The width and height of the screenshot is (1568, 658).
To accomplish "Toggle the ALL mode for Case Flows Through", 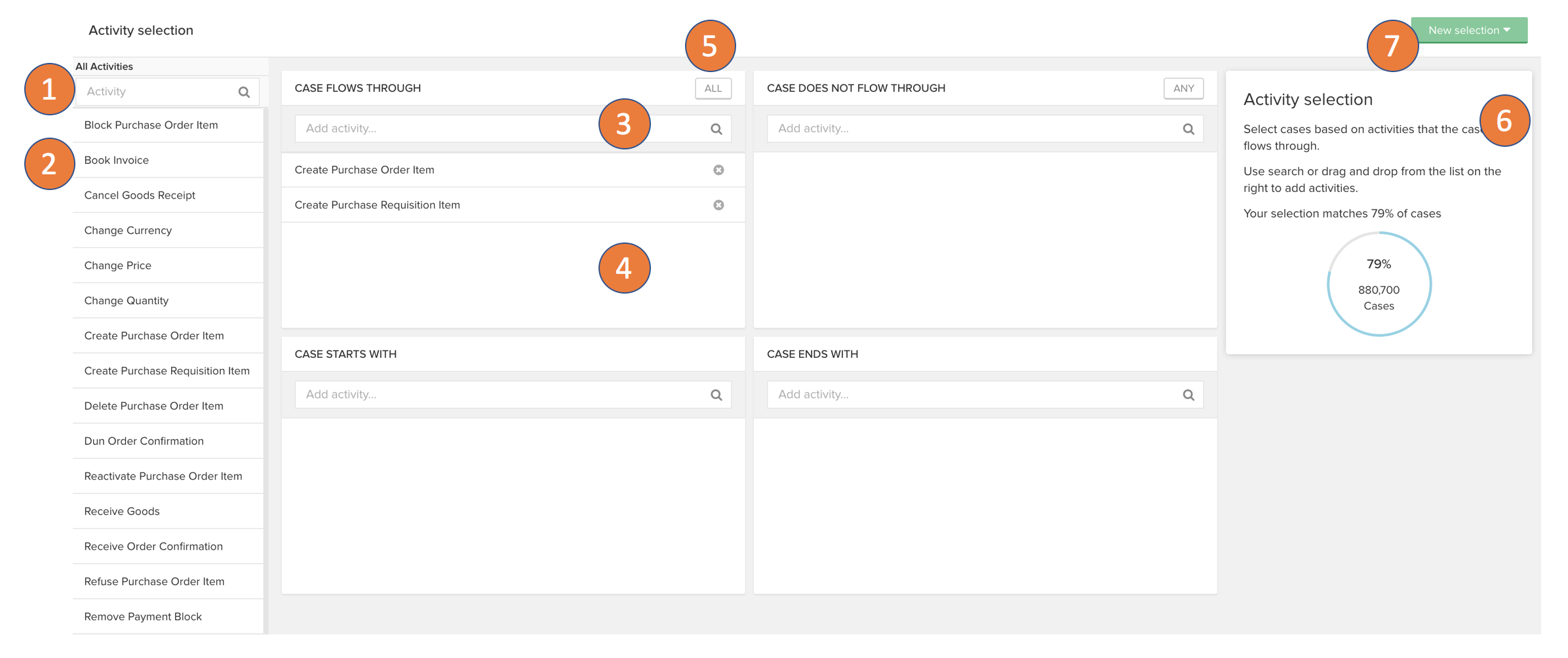I will pos(713,88).
